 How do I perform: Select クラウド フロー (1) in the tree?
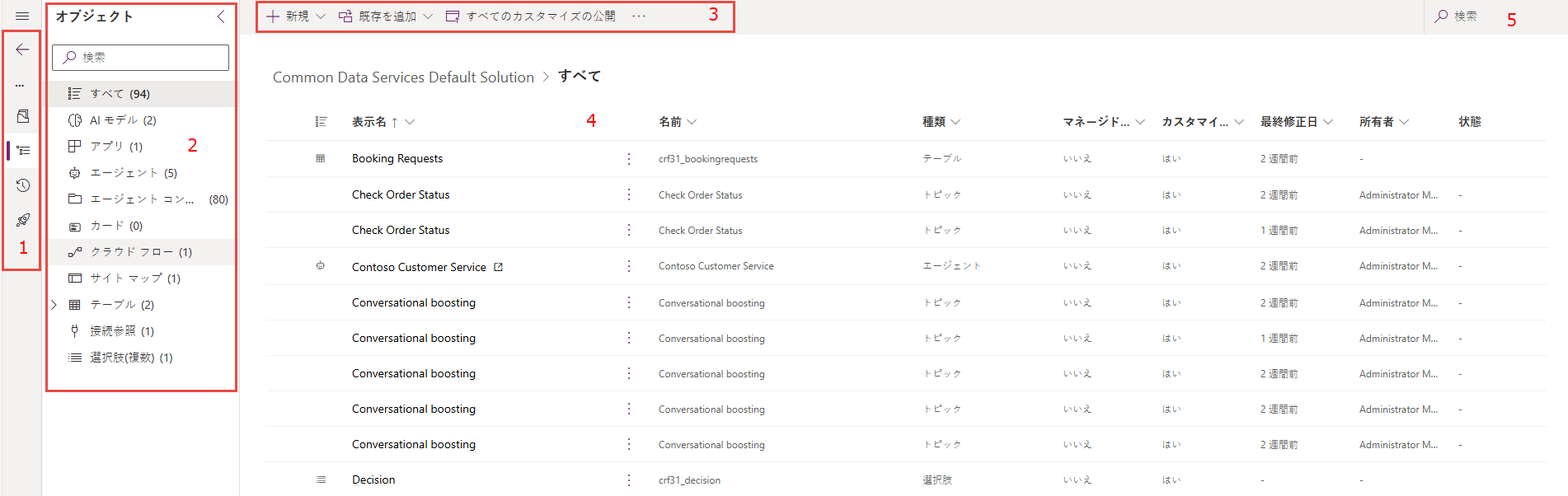142,252
